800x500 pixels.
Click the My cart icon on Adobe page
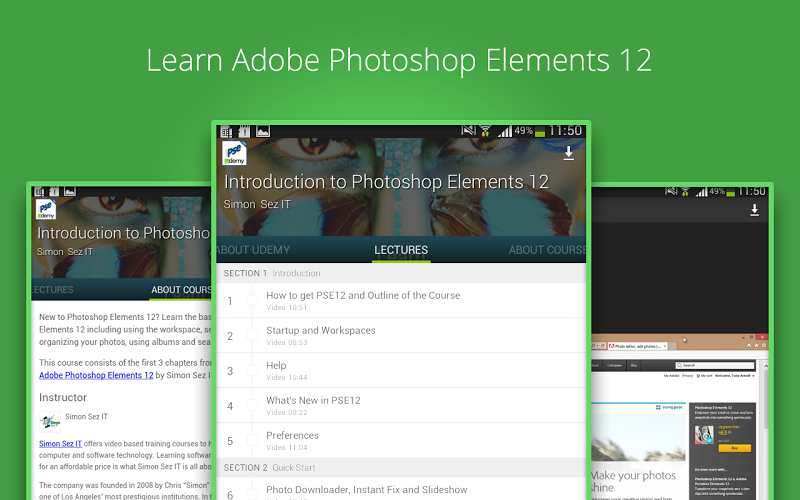(697, 376)
